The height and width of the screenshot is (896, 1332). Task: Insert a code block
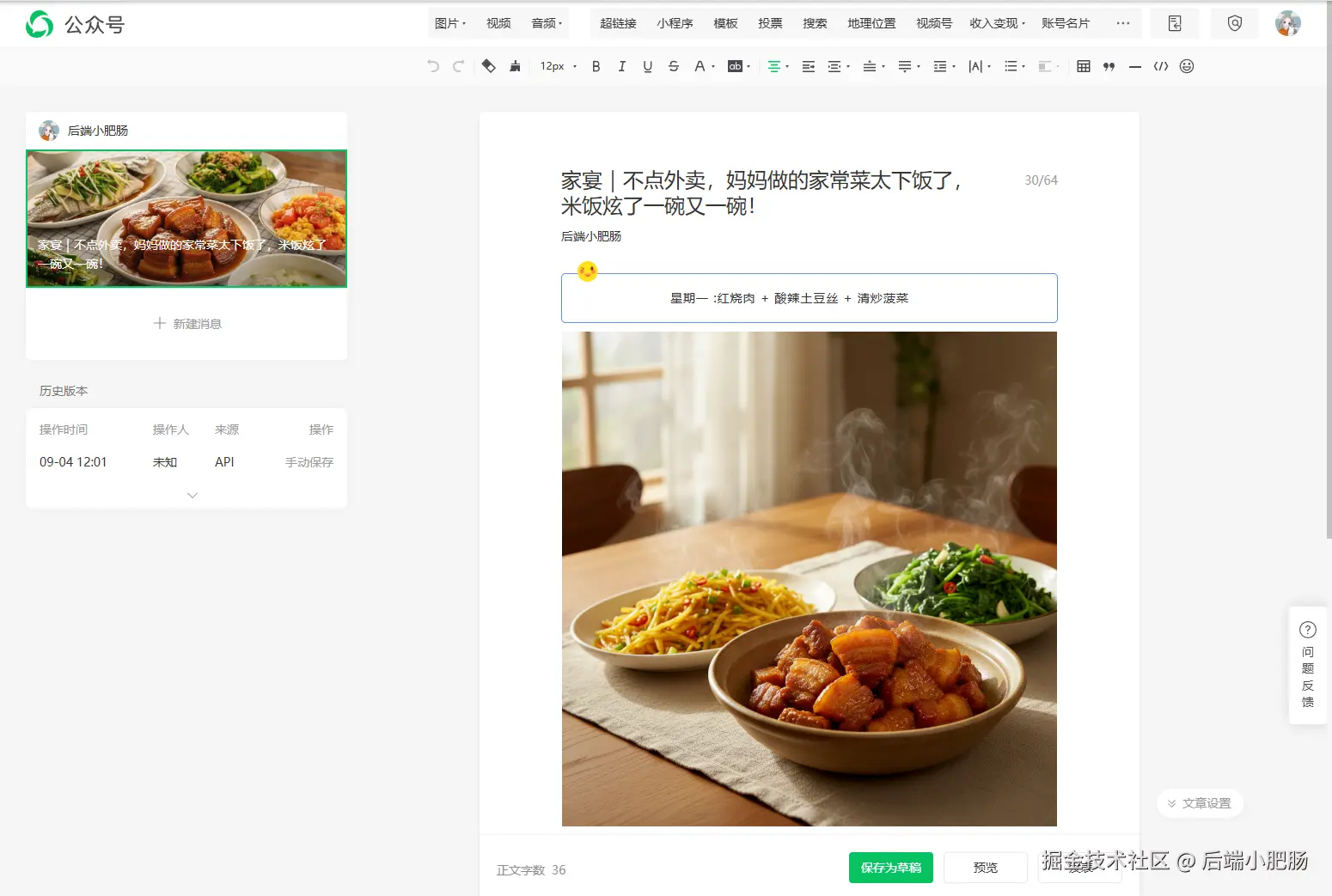pos(1161,66)
